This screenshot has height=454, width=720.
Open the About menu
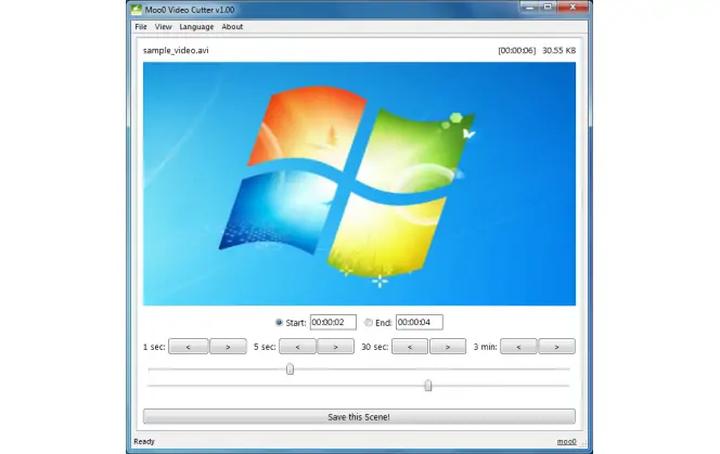(x=232, y=27)
